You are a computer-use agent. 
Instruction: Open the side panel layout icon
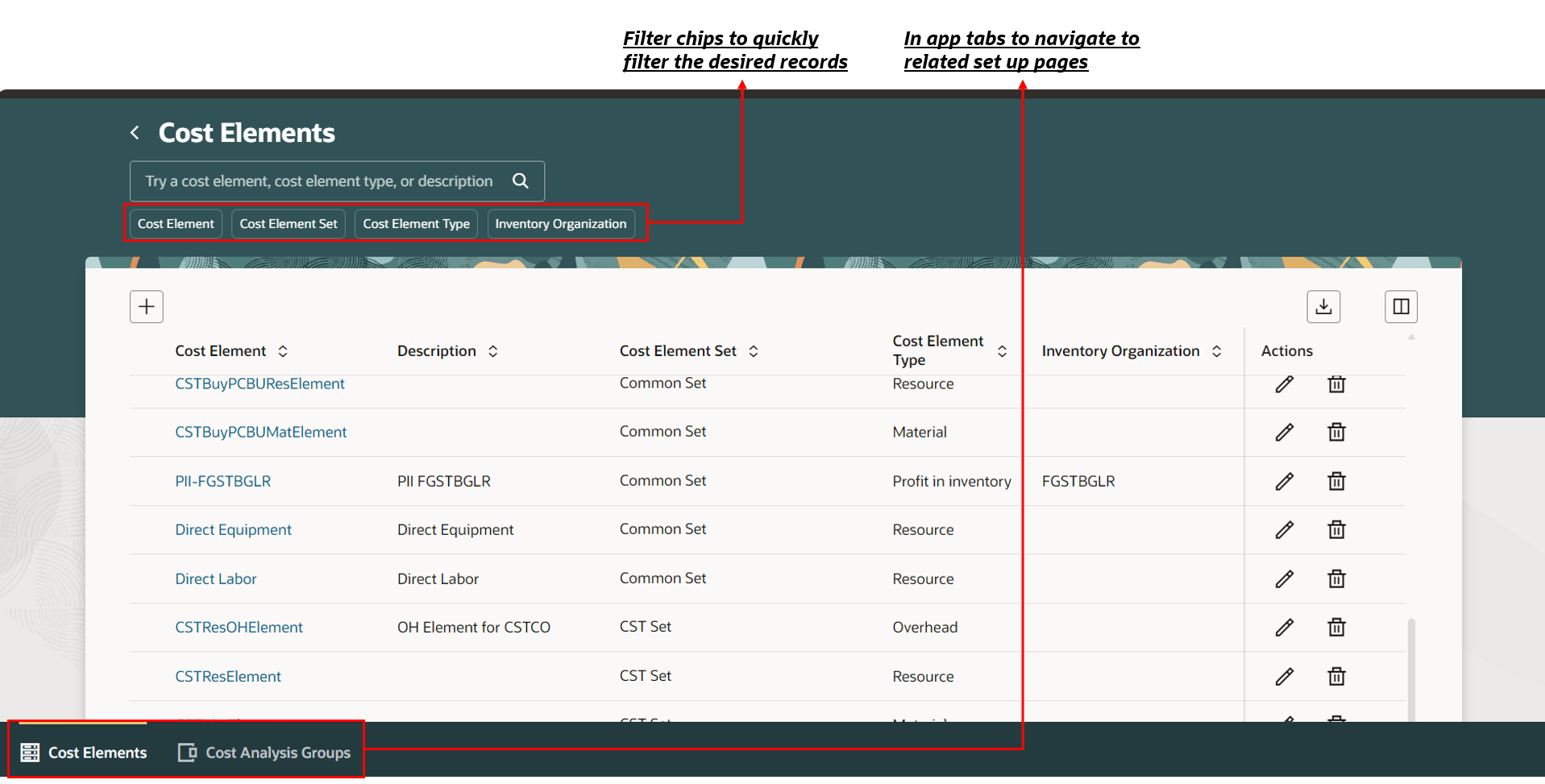[1400, 306]
